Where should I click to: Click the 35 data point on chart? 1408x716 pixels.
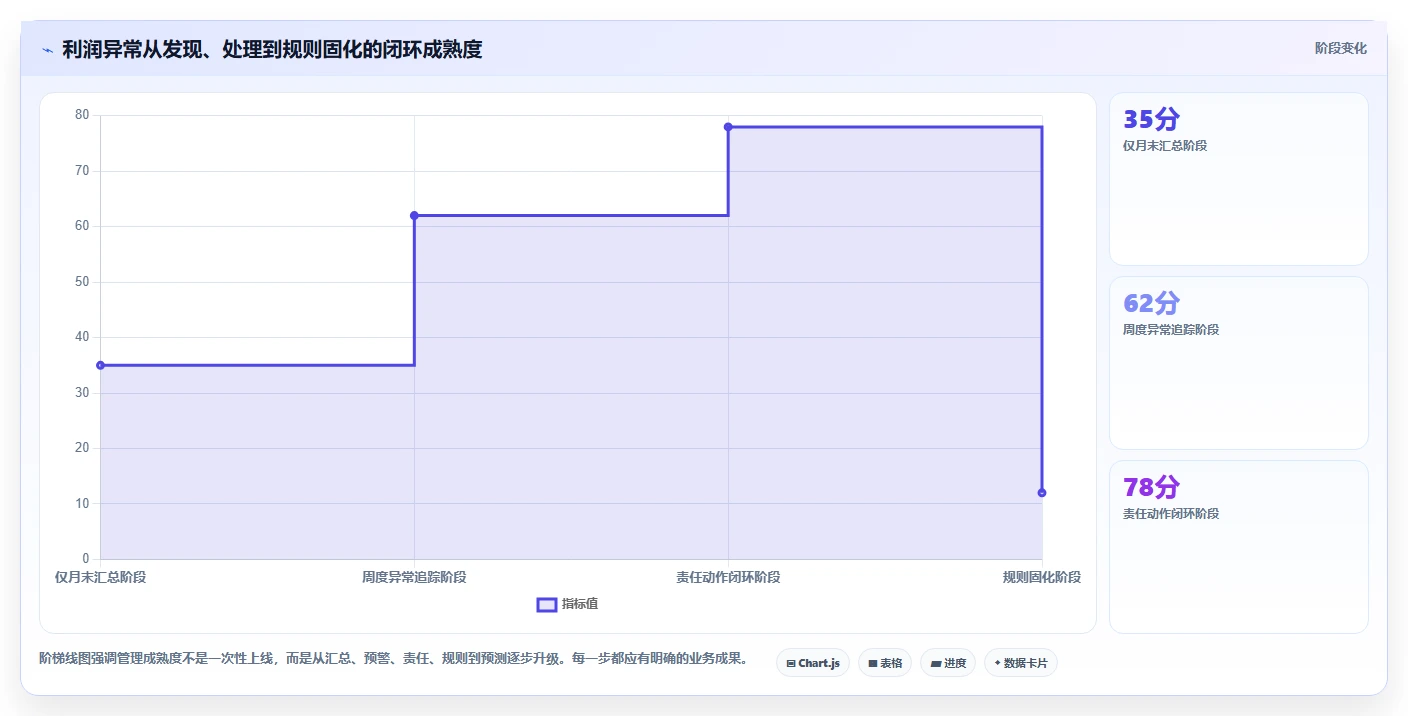(x=100, y=365)
